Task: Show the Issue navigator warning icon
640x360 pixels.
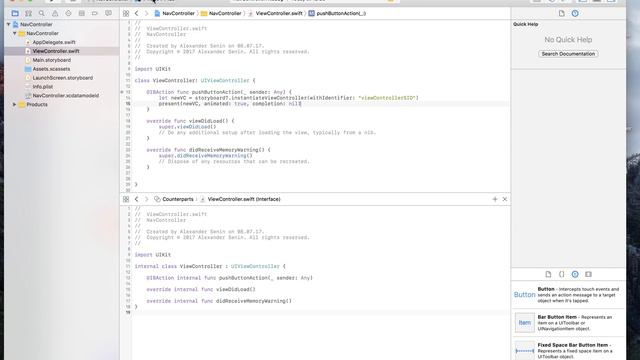Action: [x=55, y=13]
